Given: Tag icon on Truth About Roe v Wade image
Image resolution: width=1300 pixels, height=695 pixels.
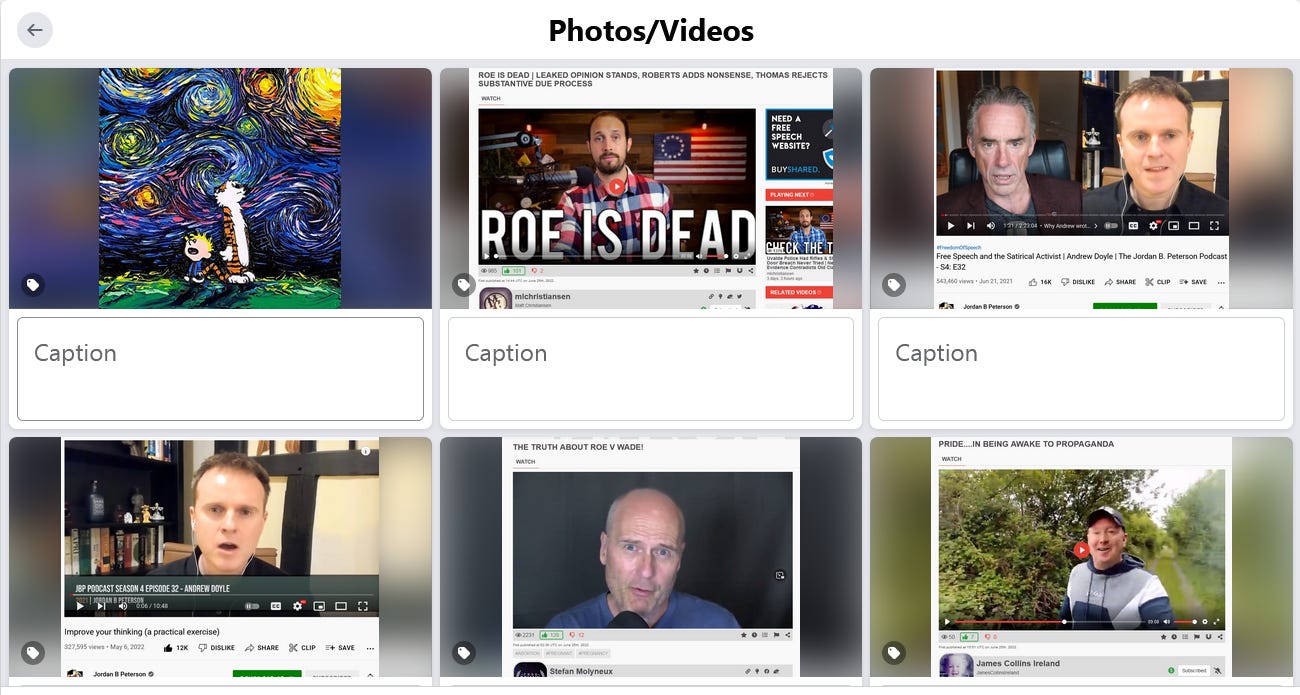Looking at the screenshot, I should [x=464, y=653].
